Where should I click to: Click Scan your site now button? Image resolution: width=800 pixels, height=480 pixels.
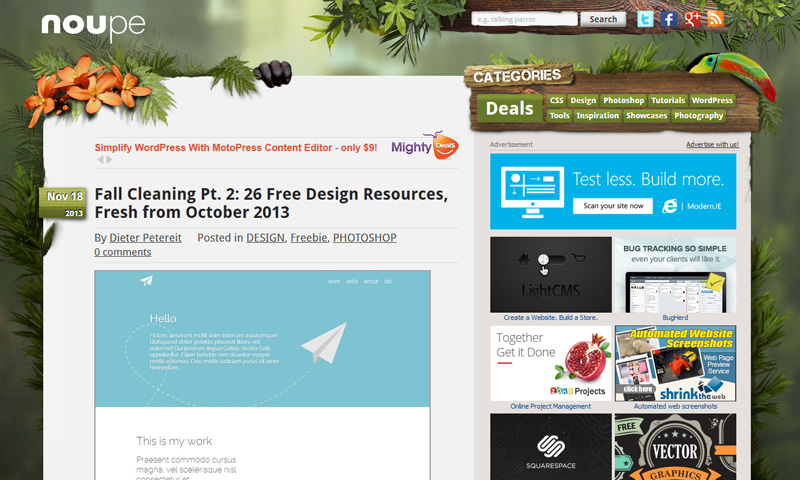click(x=613, y=206)
